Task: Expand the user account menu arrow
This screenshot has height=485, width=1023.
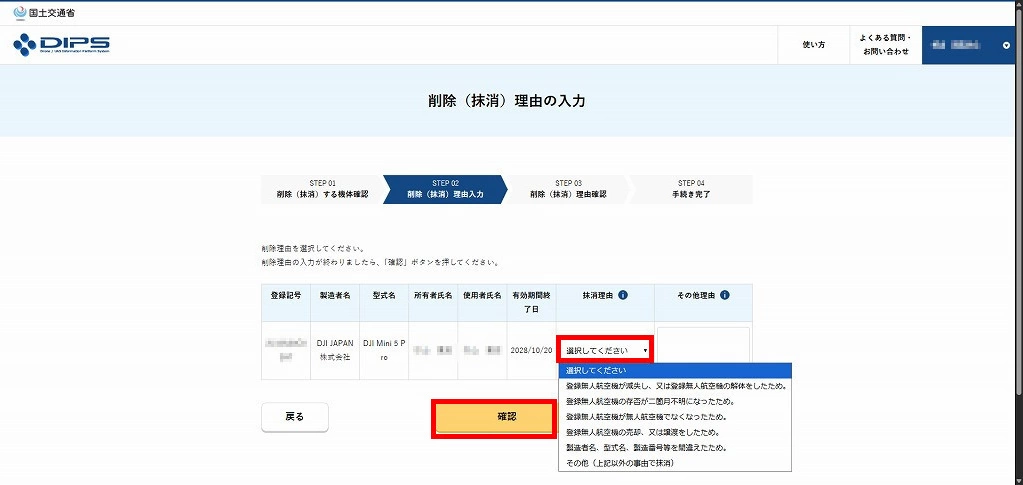Action: (x=1006, y=45)
